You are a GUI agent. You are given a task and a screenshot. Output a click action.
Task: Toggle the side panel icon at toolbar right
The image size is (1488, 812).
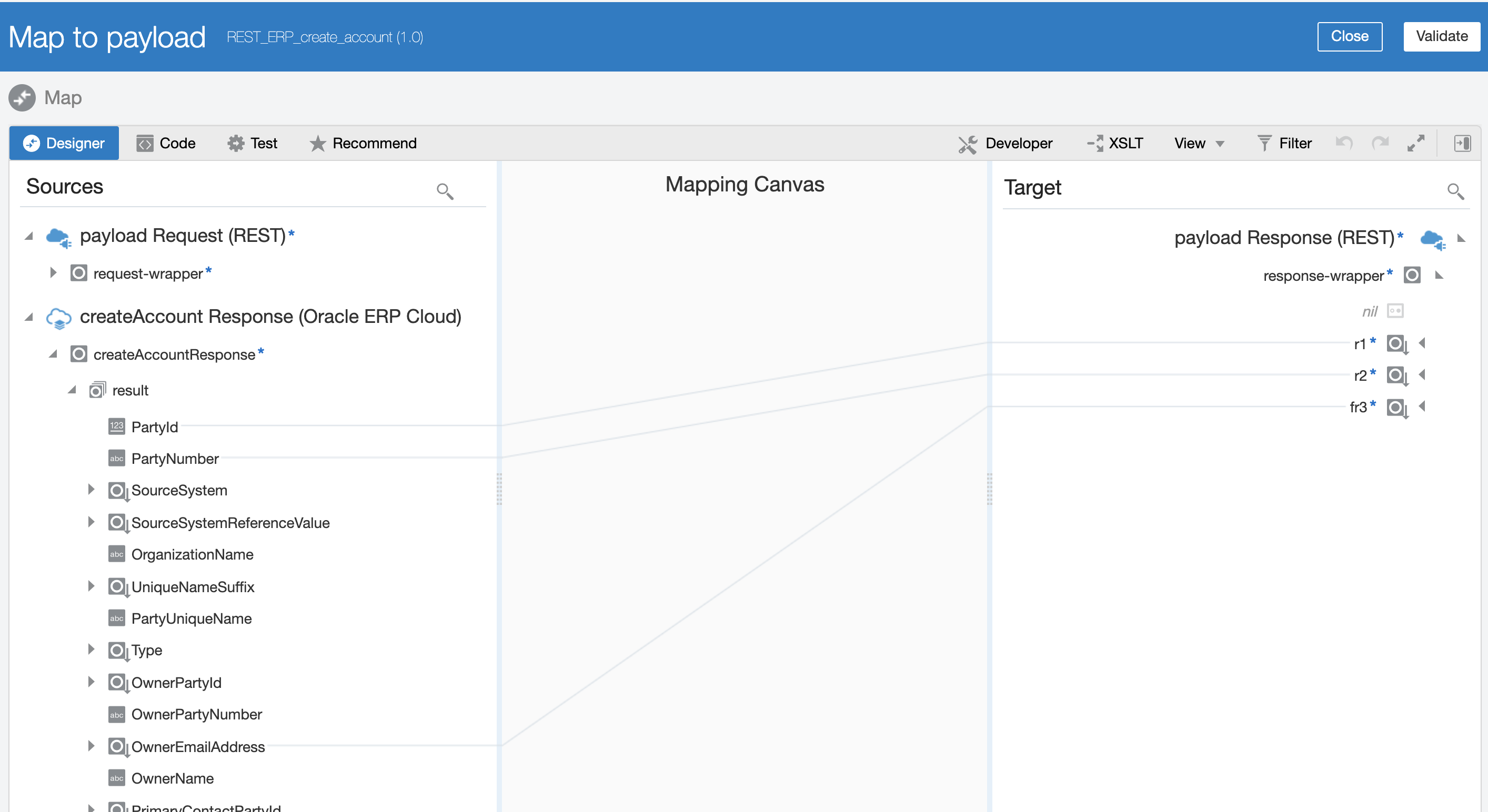1462,143
